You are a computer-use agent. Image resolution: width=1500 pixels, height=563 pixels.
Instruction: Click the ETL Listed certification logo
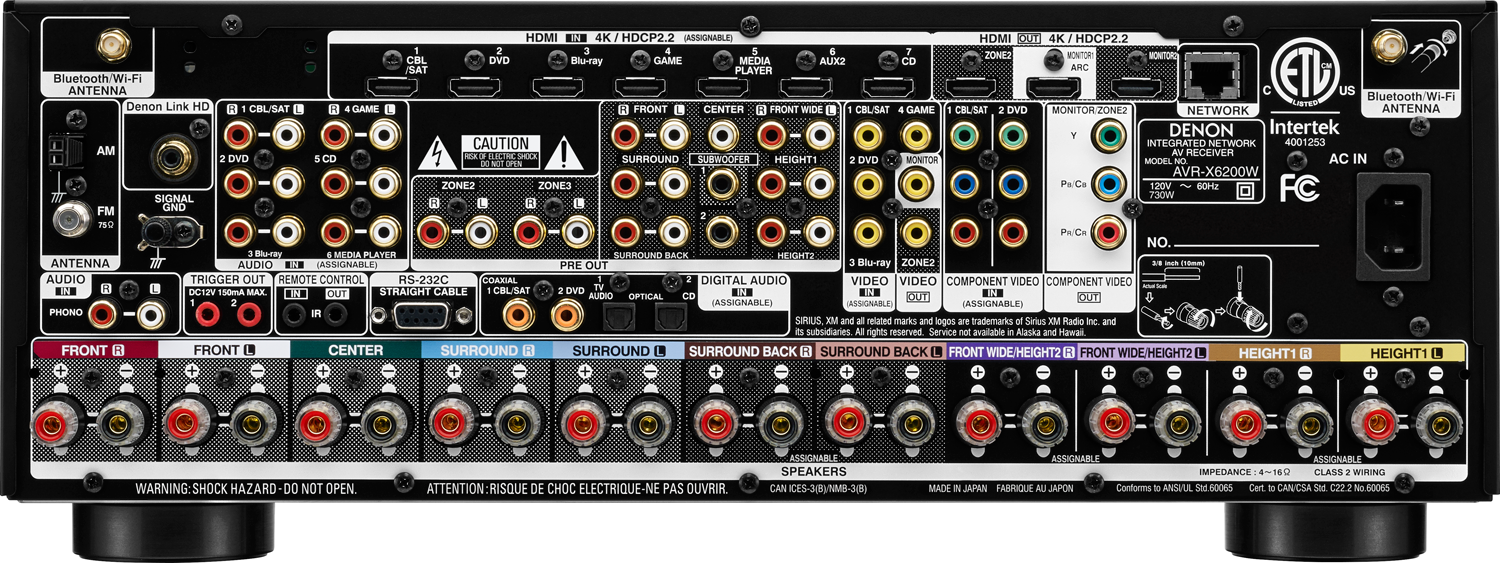pos(1306,73)
